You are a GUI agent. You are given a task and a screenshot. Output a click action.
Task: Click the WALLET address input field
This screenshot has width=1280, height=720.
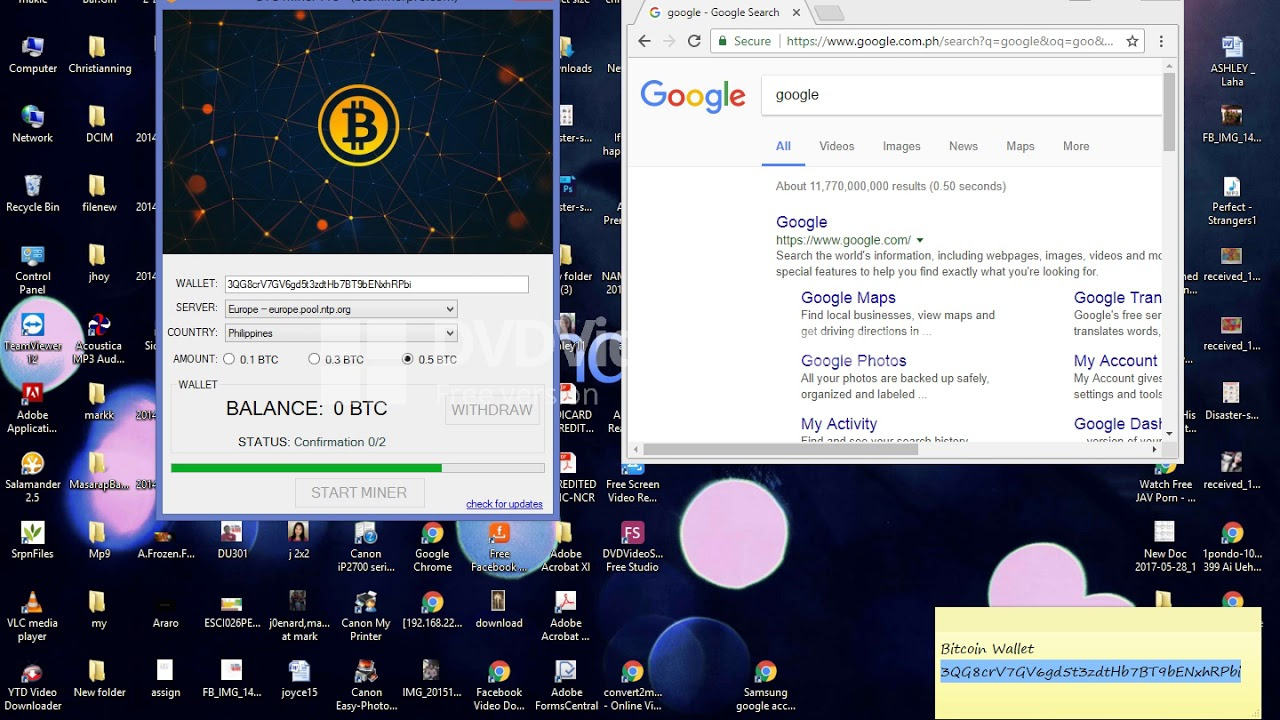coord(376,284)
